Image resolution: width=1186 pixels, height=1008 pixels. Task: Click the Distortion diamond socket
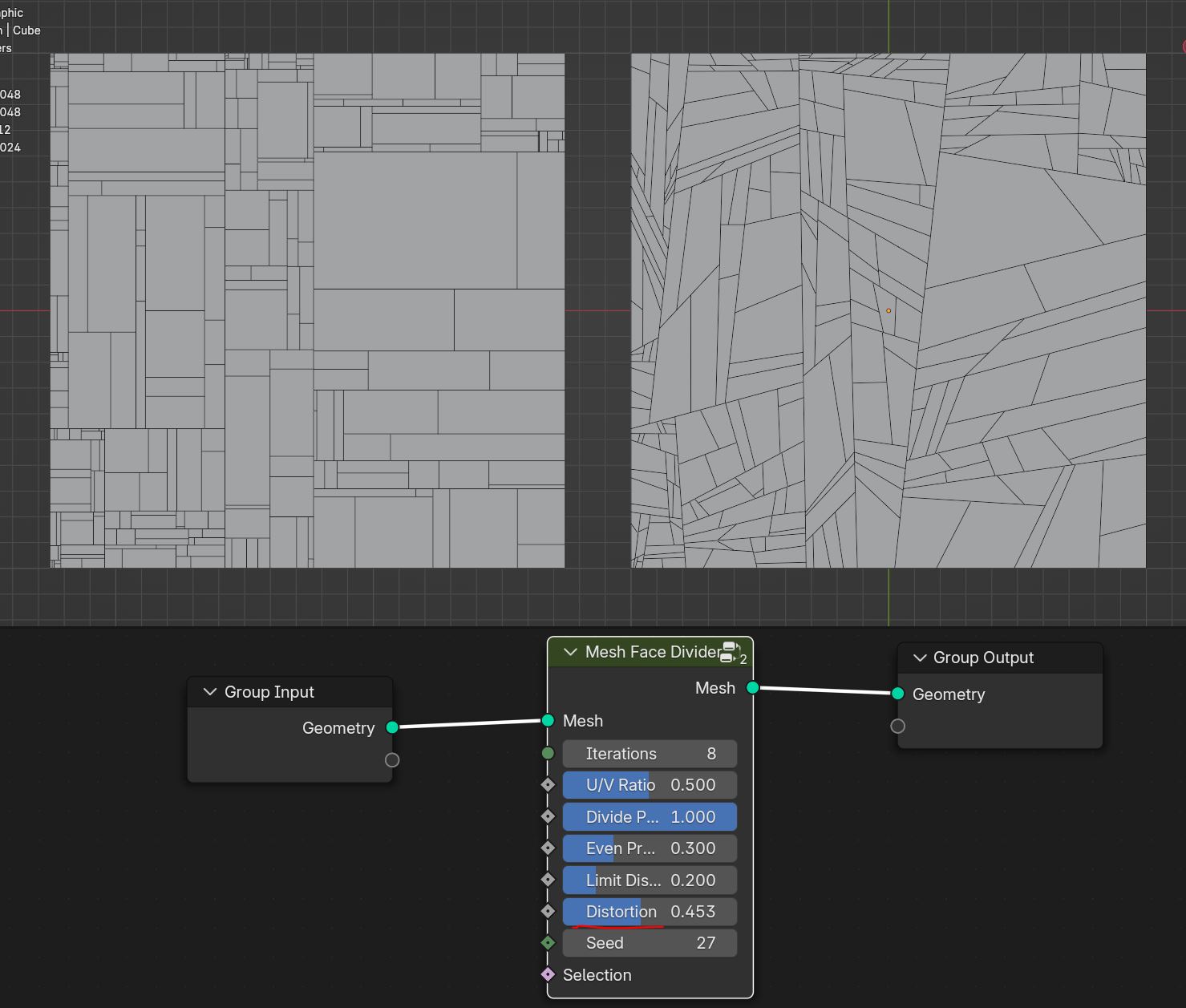[x=548, y=911]
